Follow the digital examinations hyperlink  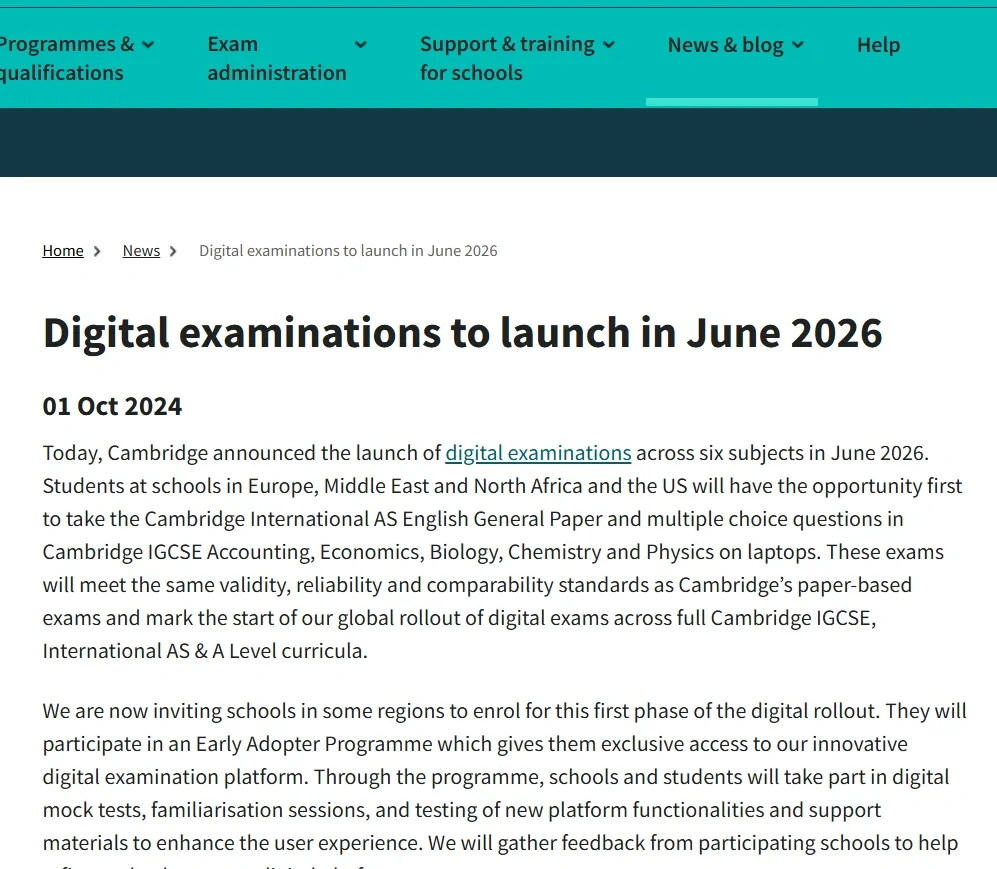(x=538, y=453)
